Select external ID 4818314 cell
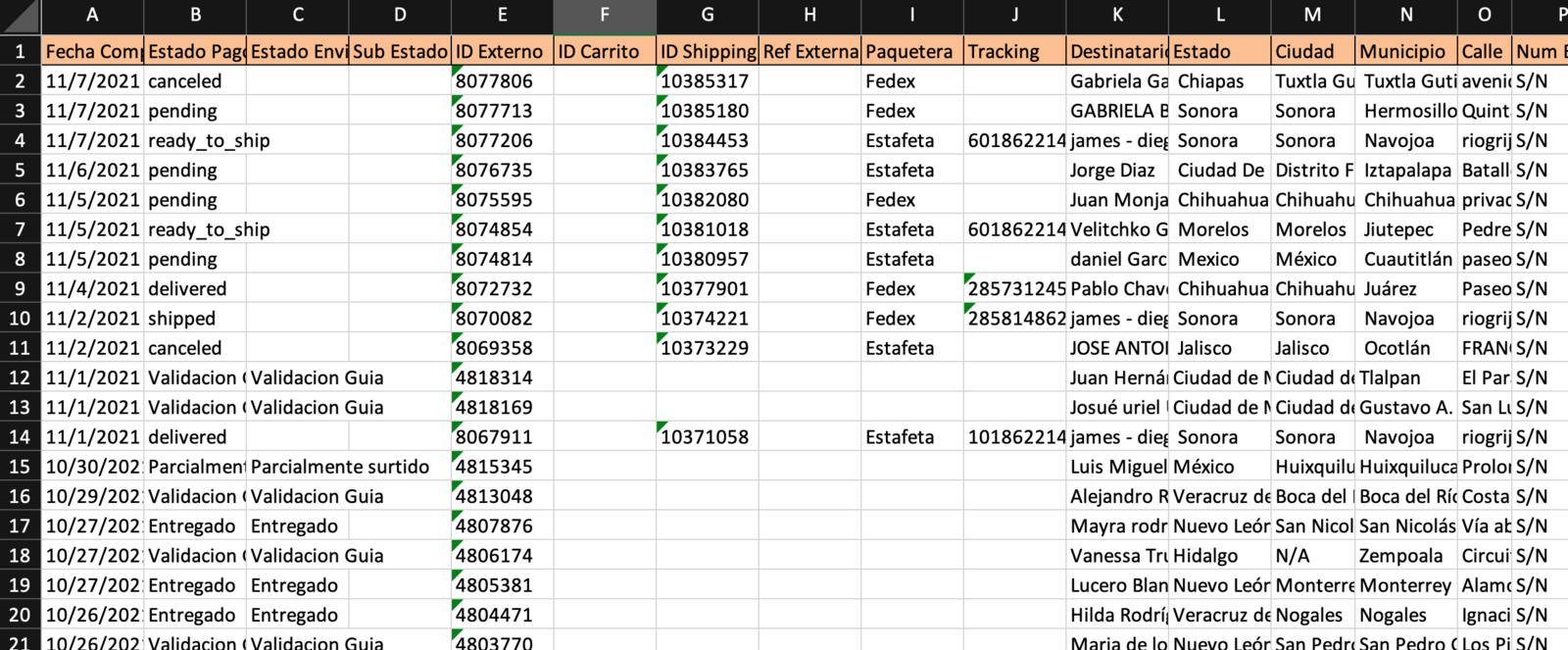This screenshot has height=650, width=1568. [x=503, y=377]
